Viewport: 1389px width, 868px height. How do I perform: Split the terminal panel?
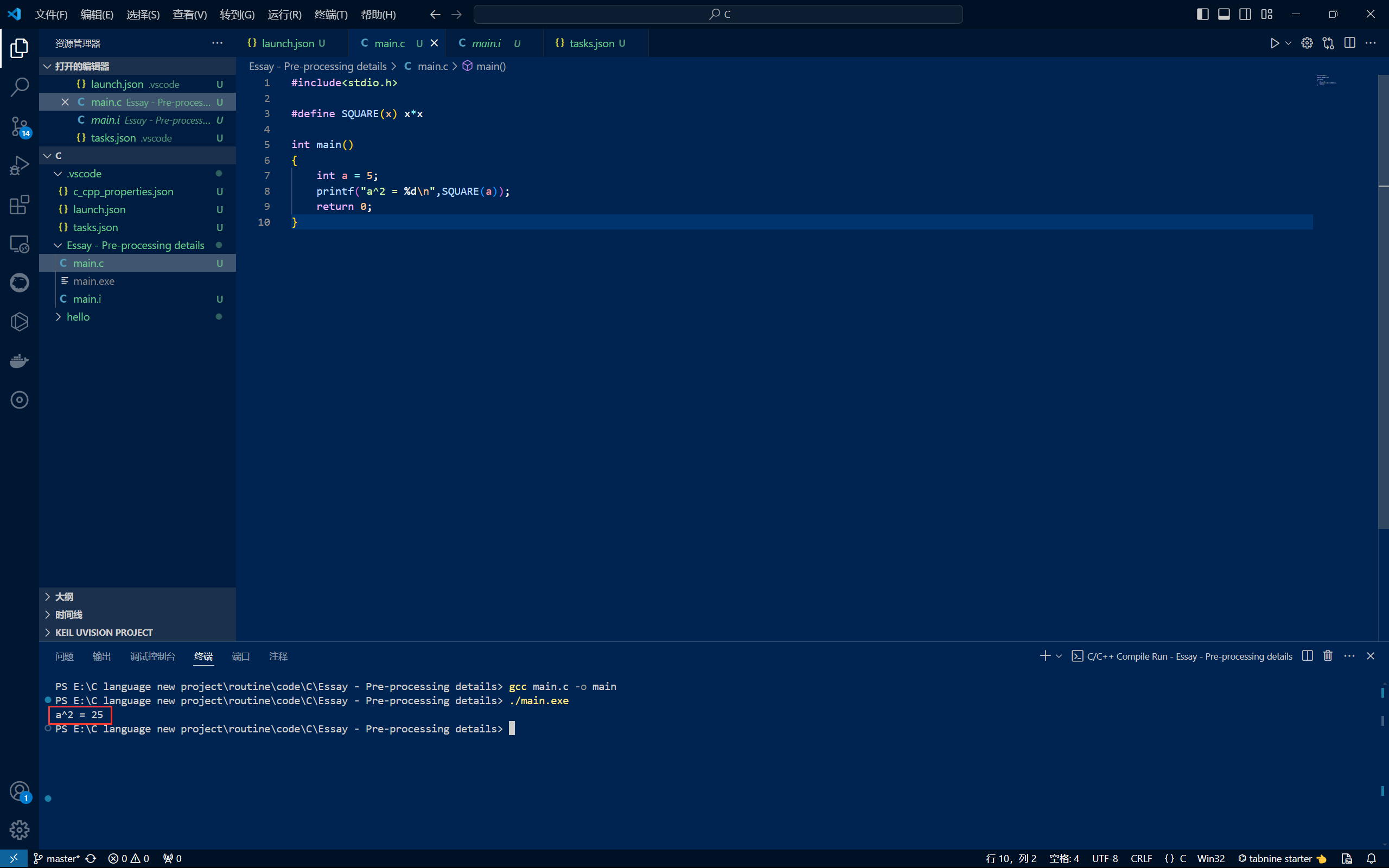pos(1308,655)
